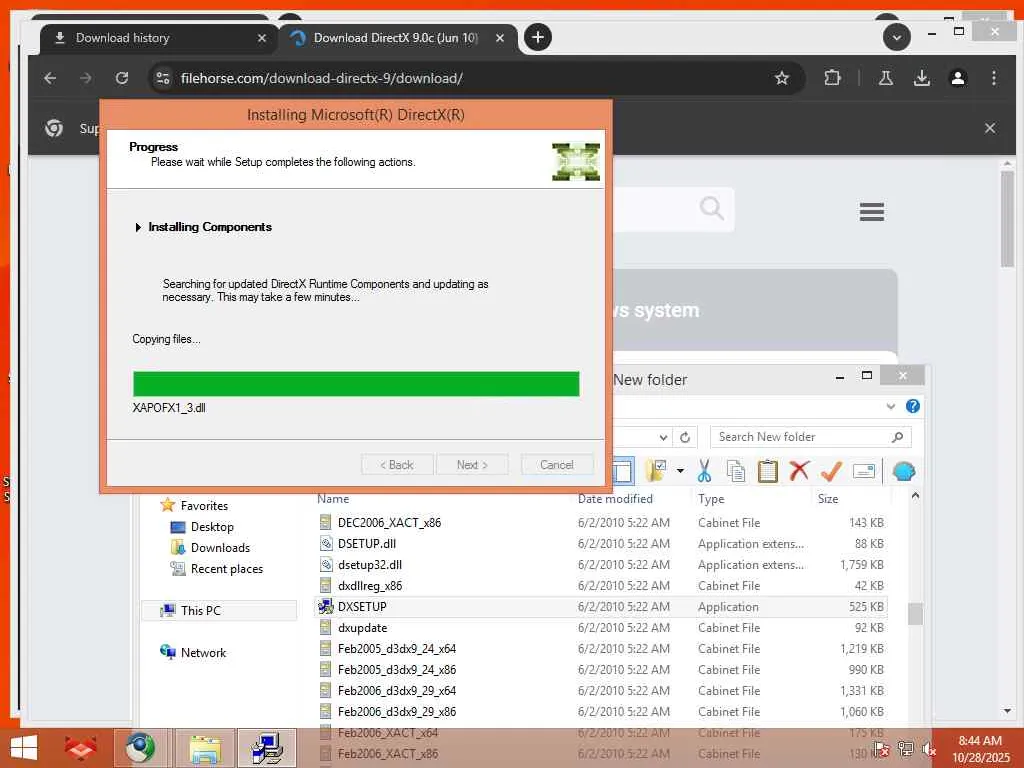Open the address bar history dropdown
The width and height of the screenshot is (1024, 768).
pyautogui.click(x=663, y=437)
